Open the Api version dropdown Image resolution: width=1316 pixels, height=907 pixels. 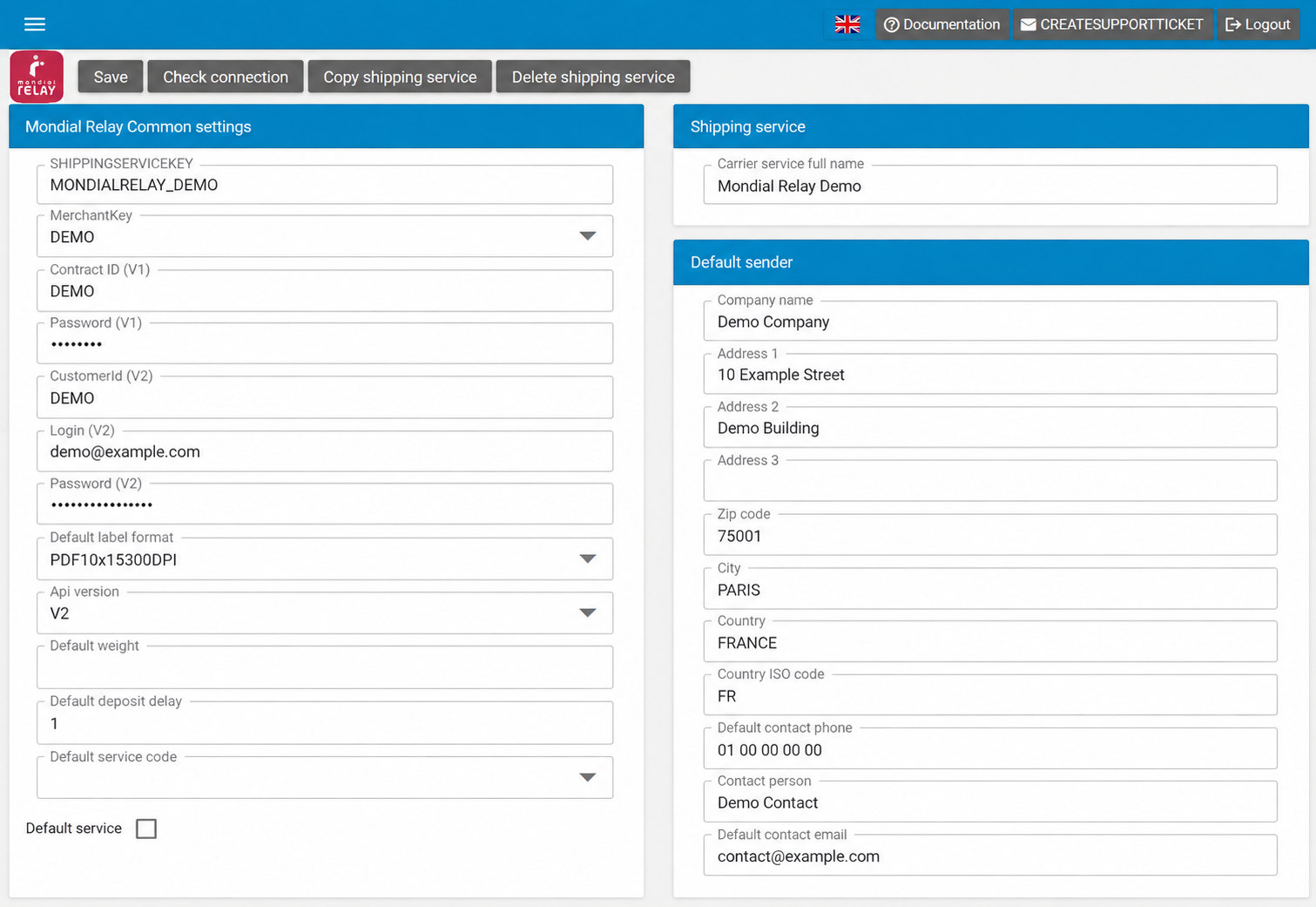(588, 613)
